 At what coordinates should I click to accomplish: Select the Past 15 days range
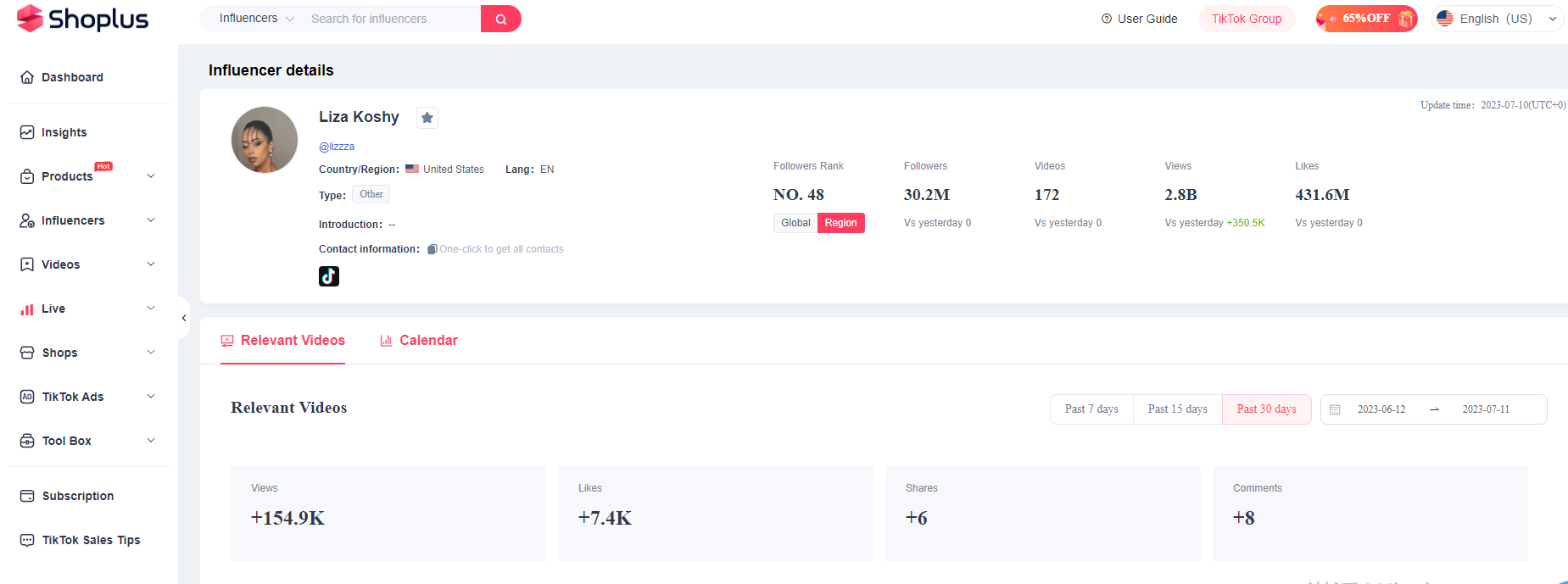1178,409
